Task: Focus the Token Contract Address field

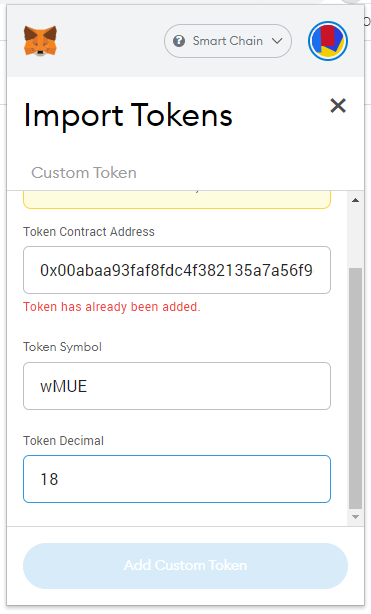Action: tap(177, 270)
